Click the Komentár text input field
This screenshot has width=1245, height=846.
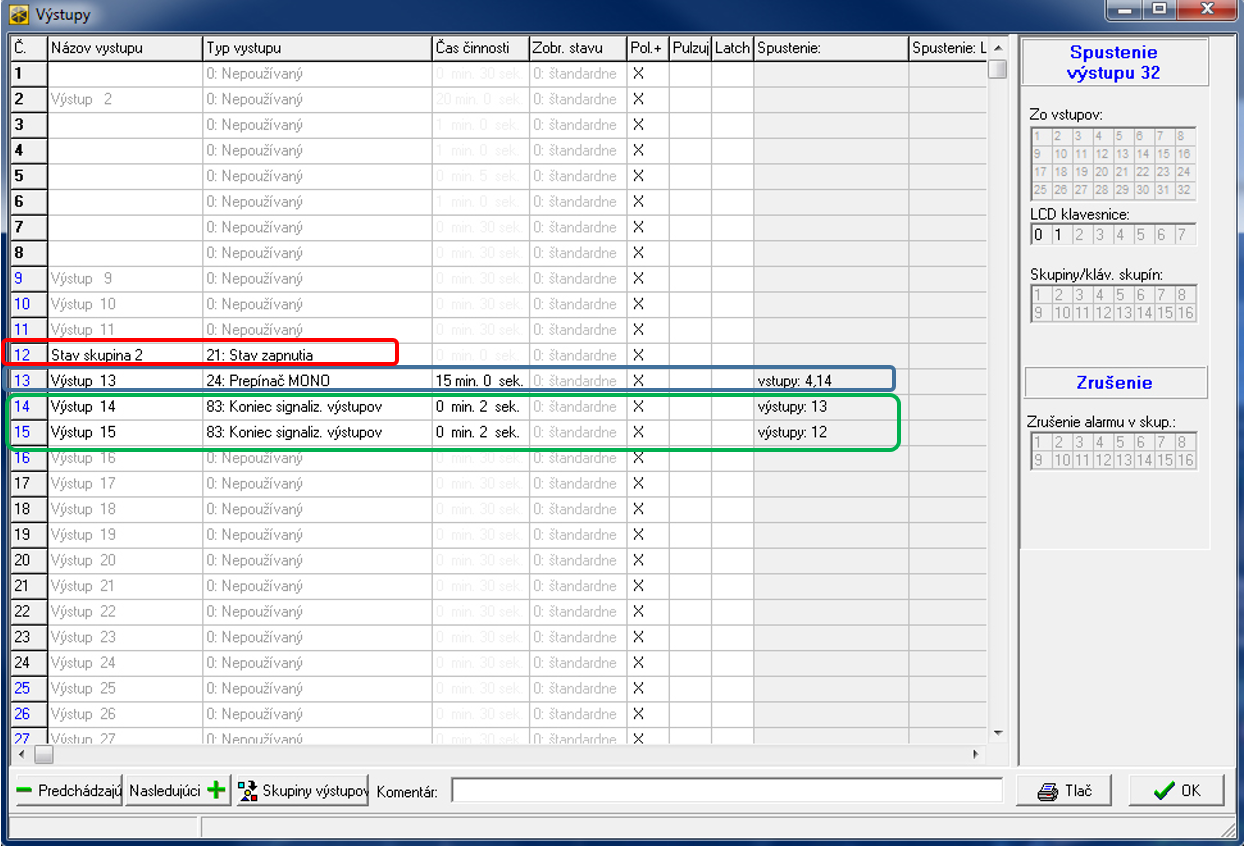(726, 791)
